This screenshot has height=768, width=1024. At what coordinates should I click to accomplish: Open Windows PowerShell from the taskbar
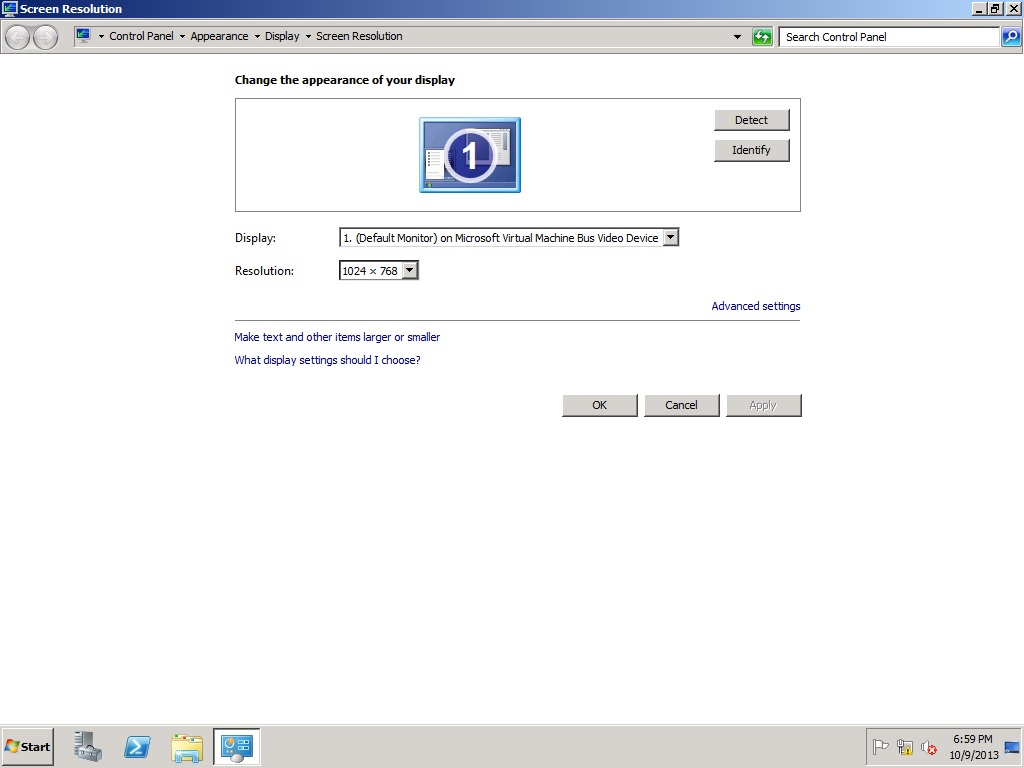137,746
